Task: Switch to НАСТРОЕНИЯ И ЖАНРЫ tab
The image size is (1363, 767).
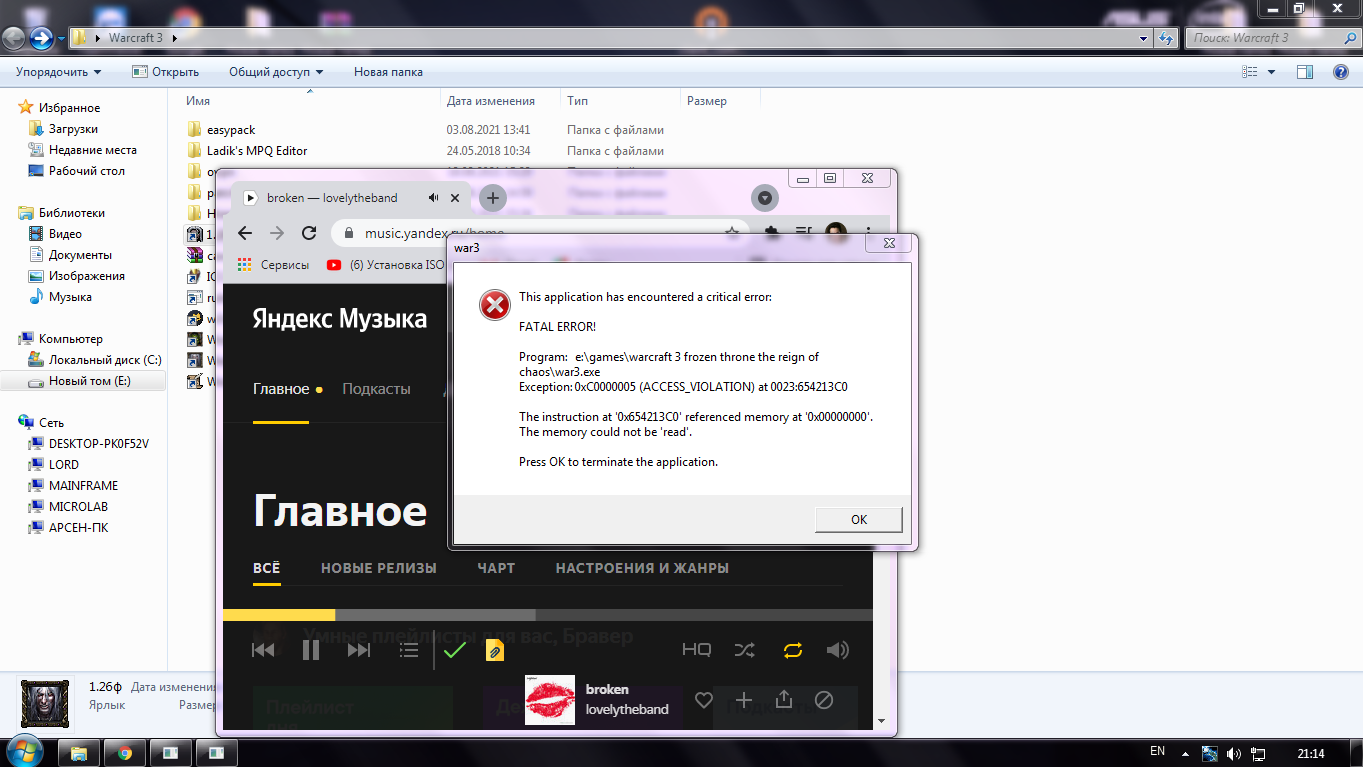Action: [x=642, y=568]
